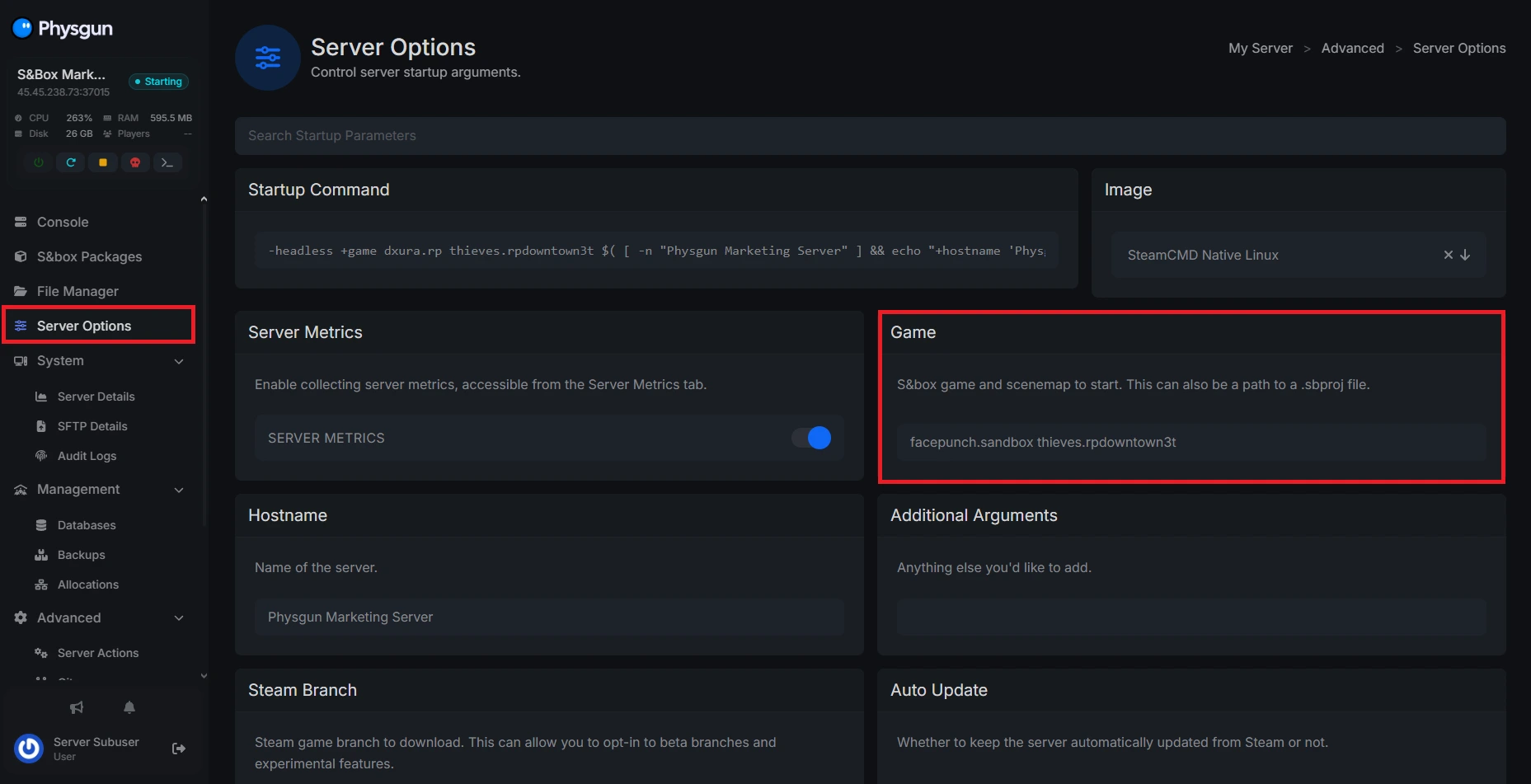This screenshot has height=784, width=1531.
Task: Click Advanced breadcrumb link
Action: pos(1352,48)
